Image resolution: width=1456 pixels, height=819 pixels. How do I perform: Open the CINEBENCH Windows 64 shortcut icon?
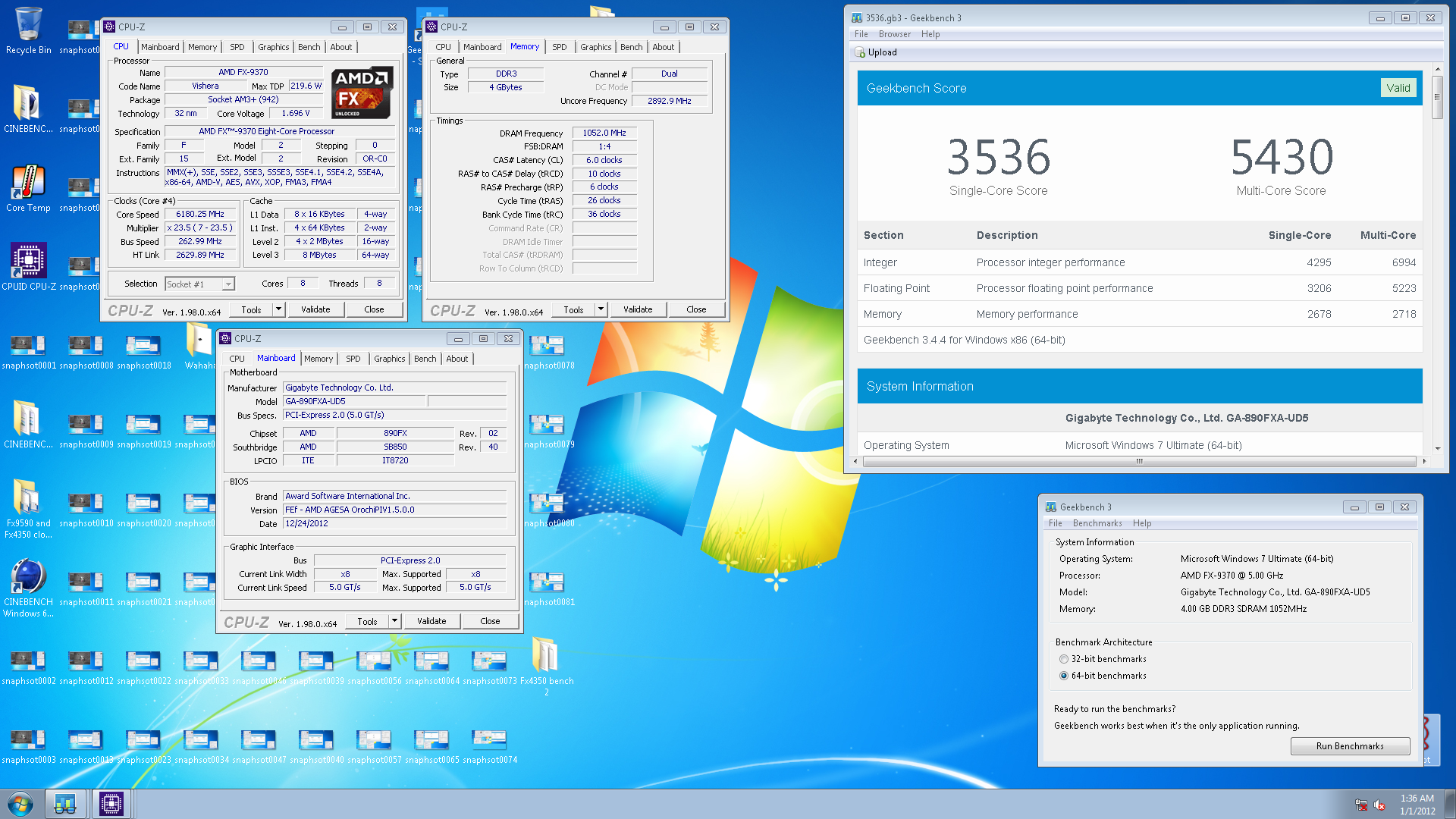pyautogui.click(x=29, y=588)
